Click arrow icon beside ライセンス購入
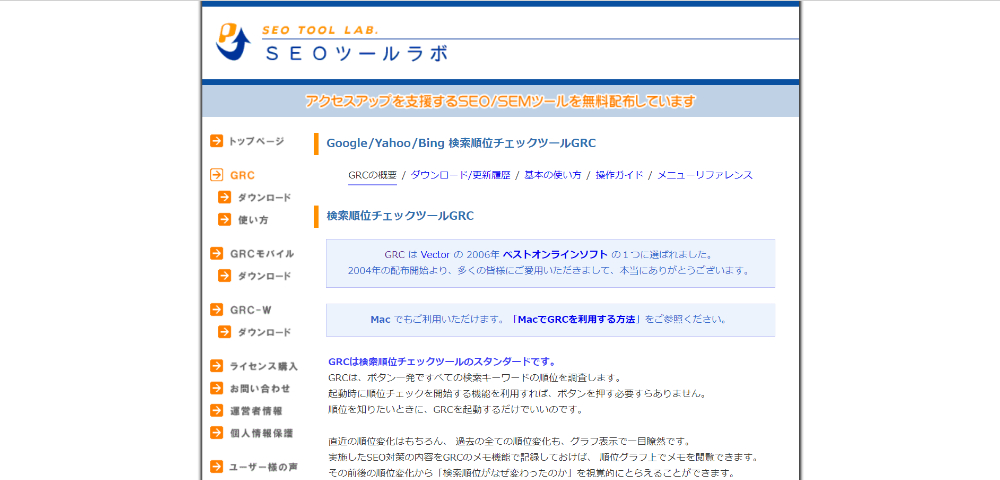Screen dimensions: 1000x480 point(216,366)
